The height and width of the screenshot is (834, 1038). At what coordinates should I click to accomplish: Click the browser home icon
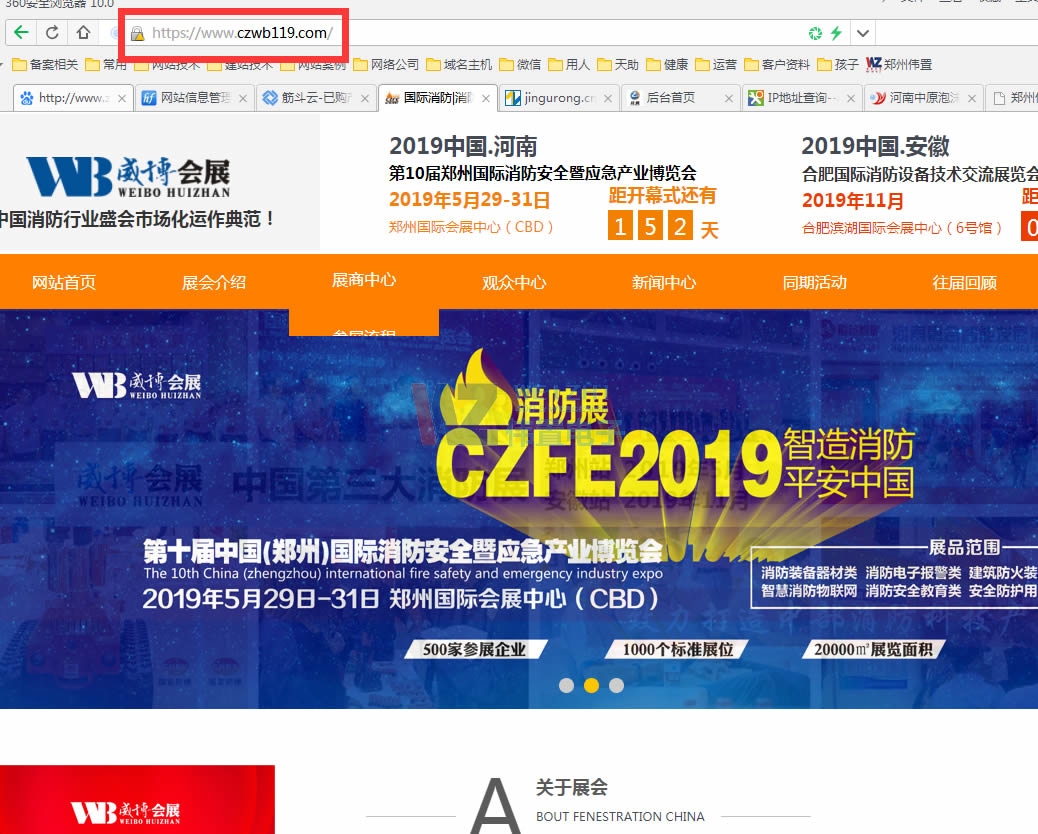(81, 32)
